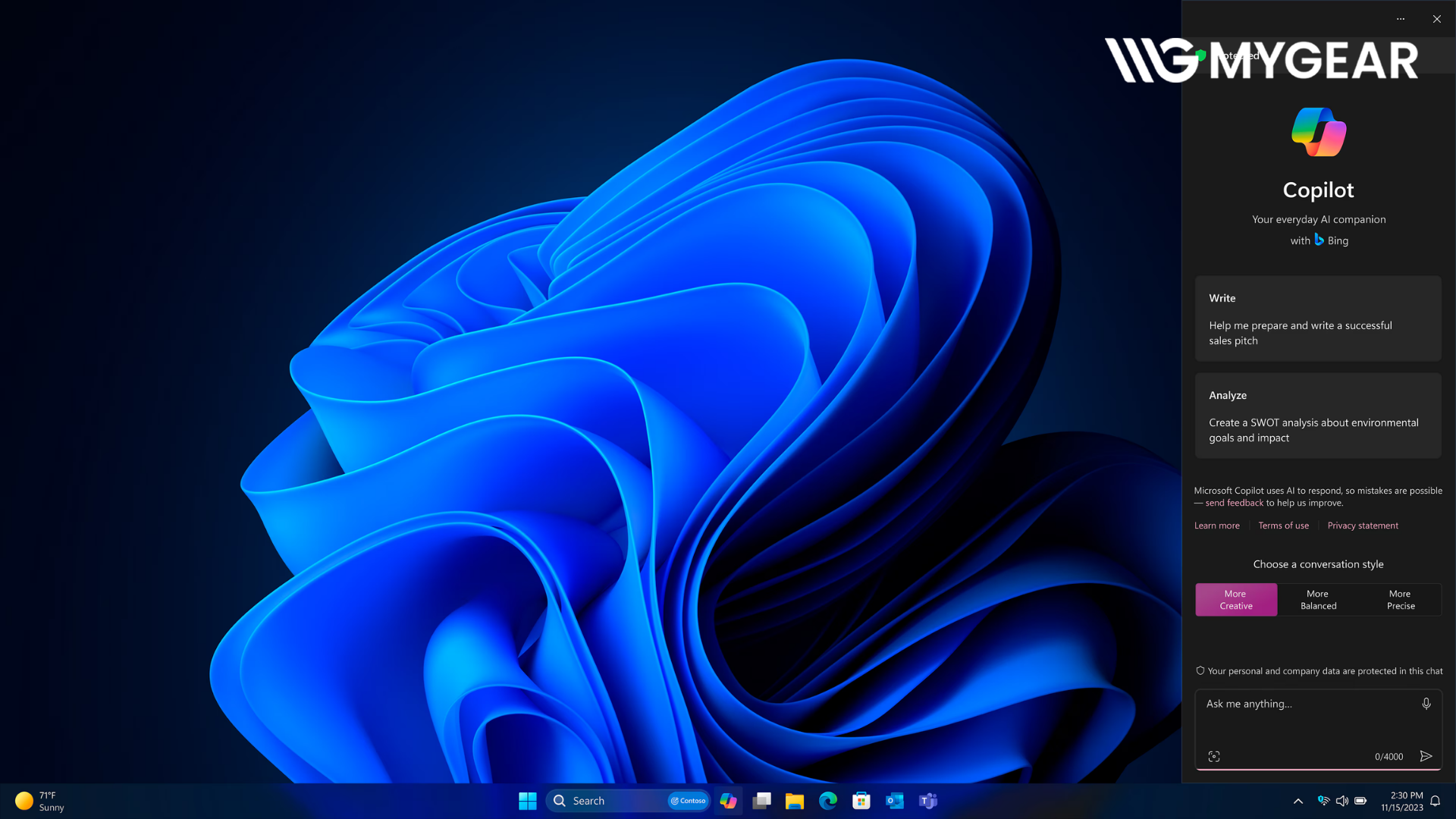
Task: Click the send feedback link
Action: (x=1234, y=503)
